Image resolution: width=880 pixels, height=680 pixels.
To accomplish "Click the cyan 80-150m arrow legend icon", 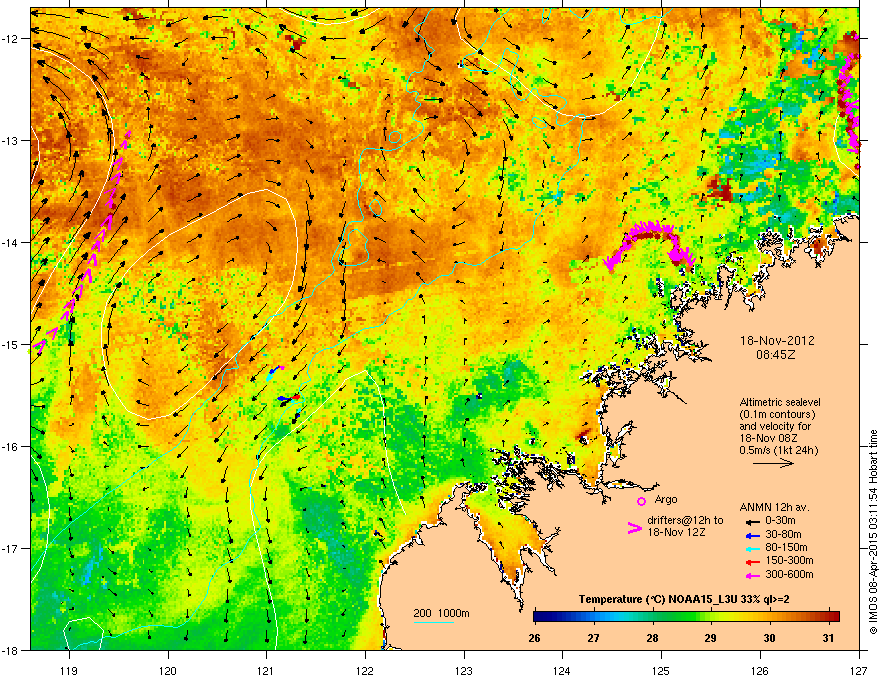I will click(752, 548).
